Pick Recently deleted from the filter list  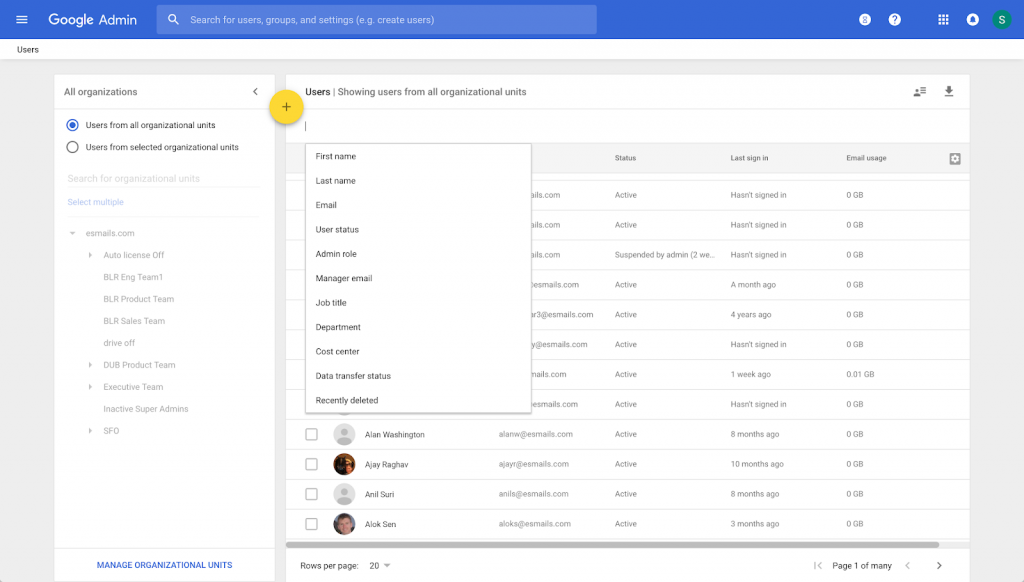[346, 401]
